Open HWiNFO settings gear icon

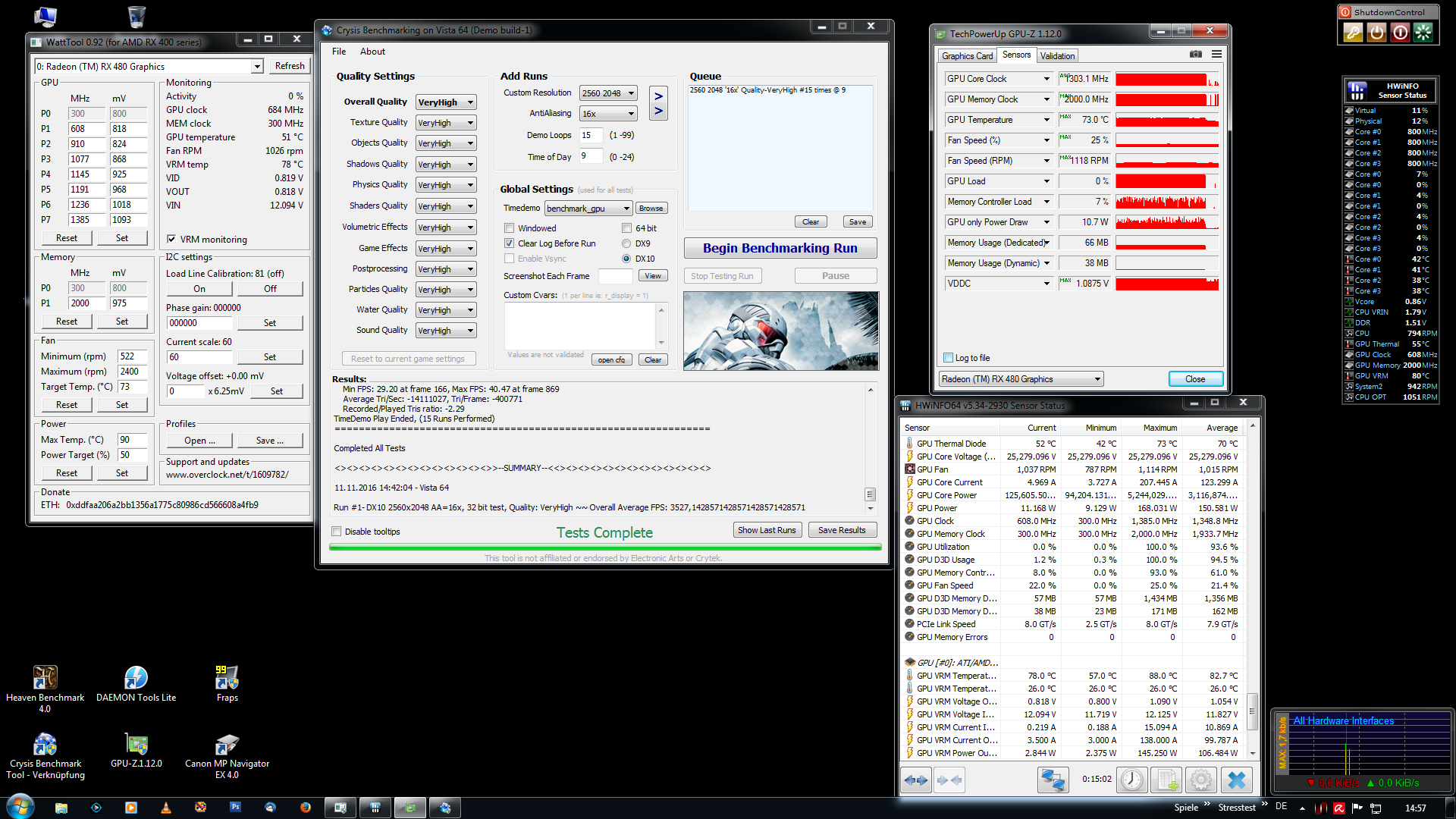(1201, 780)
